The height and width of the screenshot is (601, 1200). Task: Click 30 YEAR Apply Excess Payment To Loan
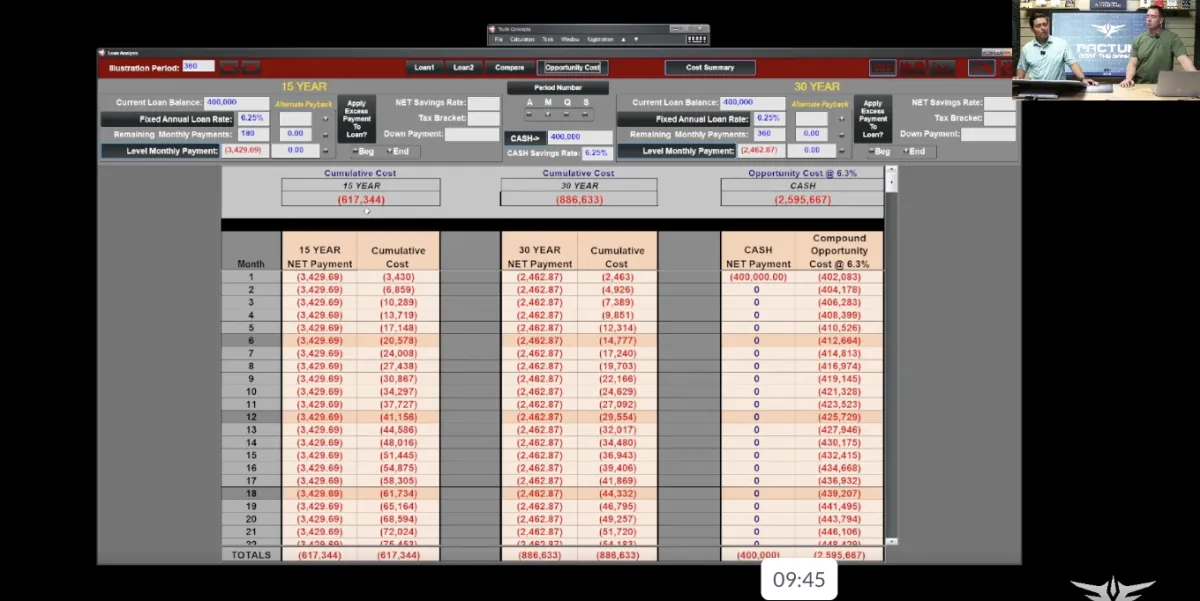point(873,118)
